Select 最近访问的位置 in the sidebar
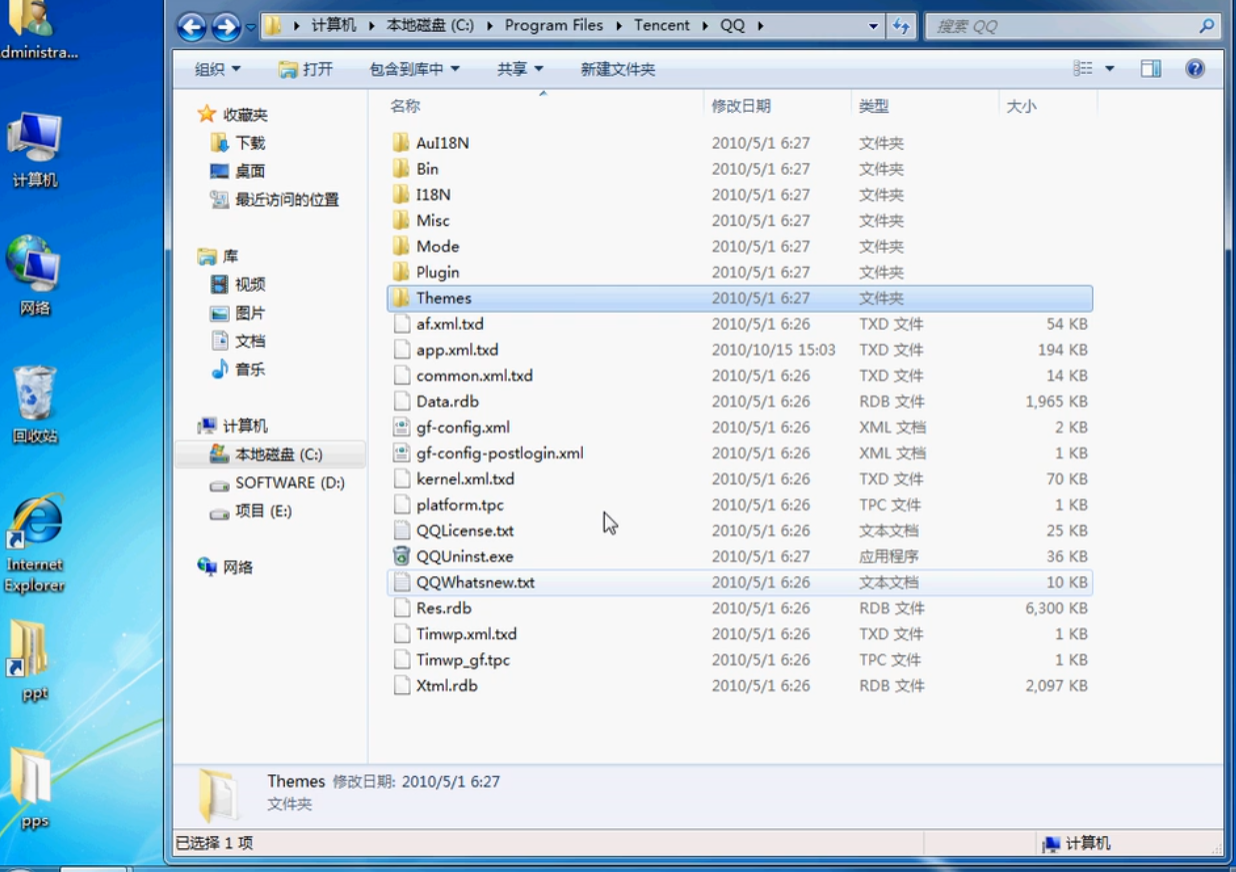Viewport: 1236px width, 872px height. pyautogui.click(x=287, y=199)
